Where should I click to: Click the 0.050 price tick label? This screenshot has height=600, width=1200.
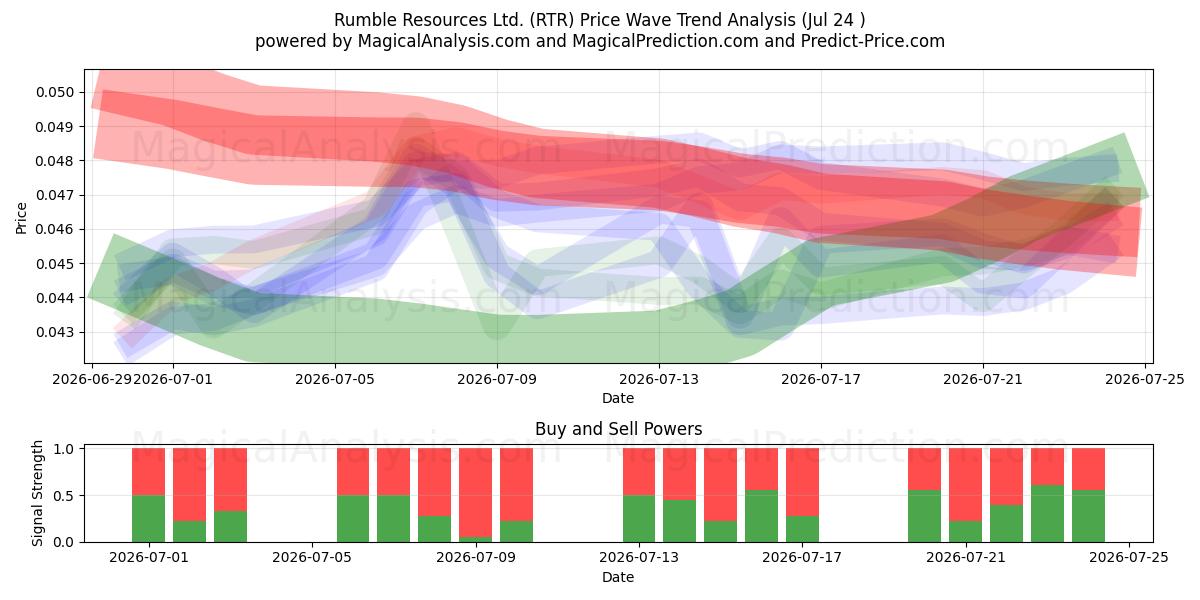(x=57, y=92)
